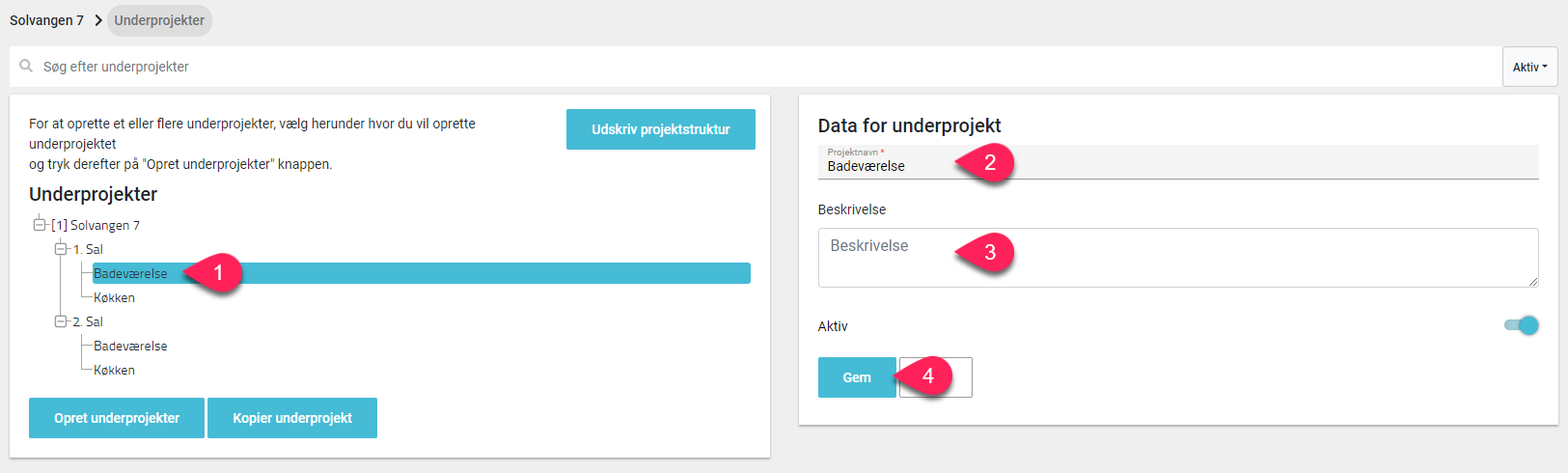Collapse the 2. Sal tree node
Image resolution: width=1568 pixels, height=473 pixels.
pyautogui.click(x=61, y=321)
